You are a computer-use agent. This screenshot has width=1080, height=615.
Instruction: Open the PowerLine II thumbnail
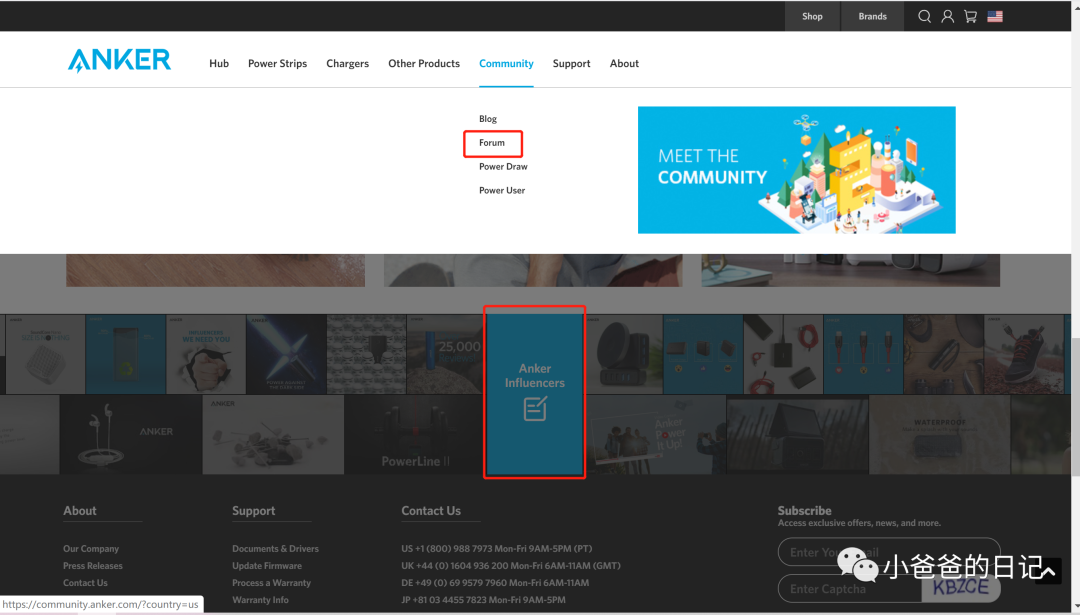[415, 434]
